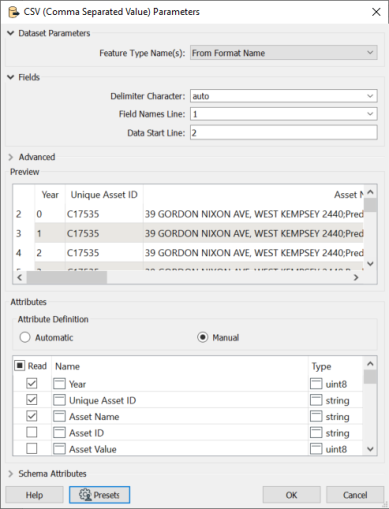This screenshot has height=509, width=389.
Task: Click the attribute icon beside Year name
Action: (x=59, y=384)
